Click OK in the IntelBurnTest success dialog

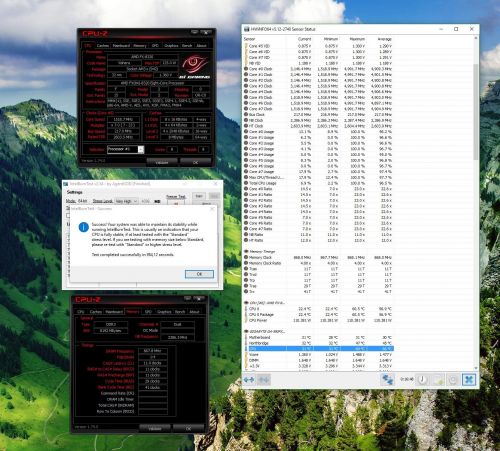199,274
